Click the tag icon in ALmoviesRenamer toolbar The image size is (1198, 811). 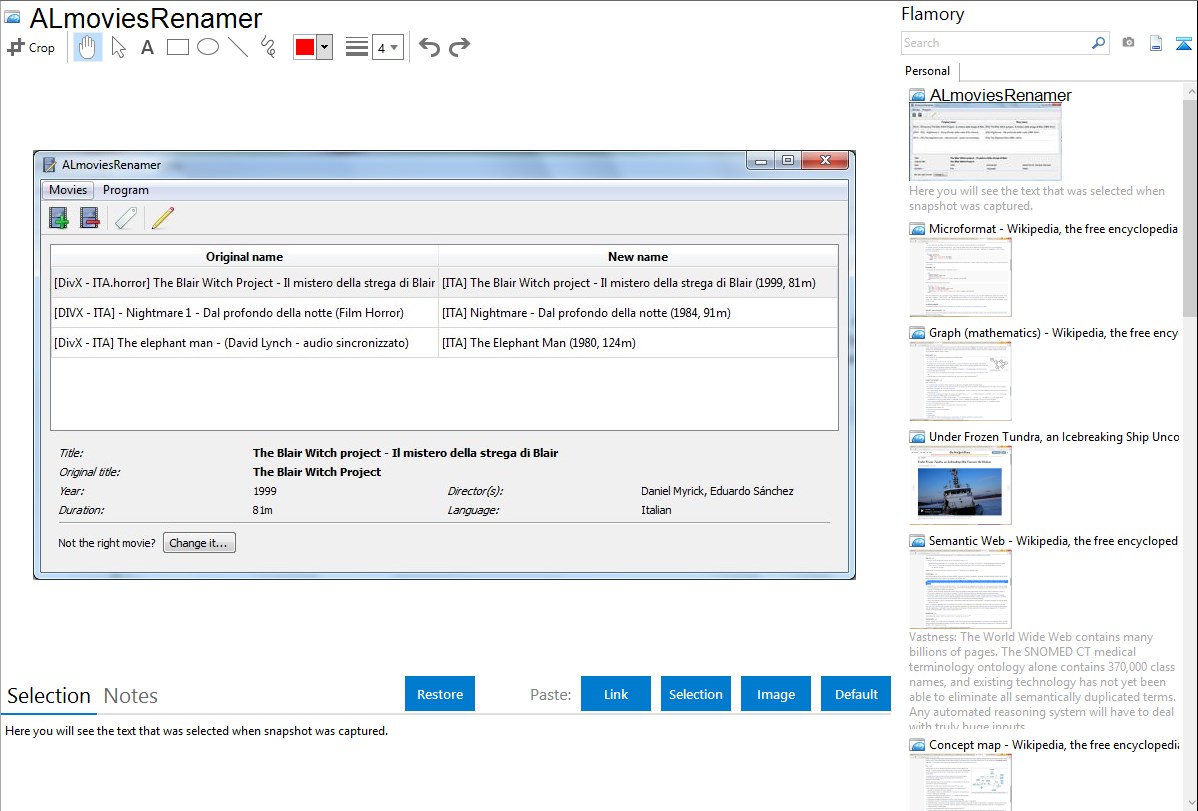tap(126, 219)
